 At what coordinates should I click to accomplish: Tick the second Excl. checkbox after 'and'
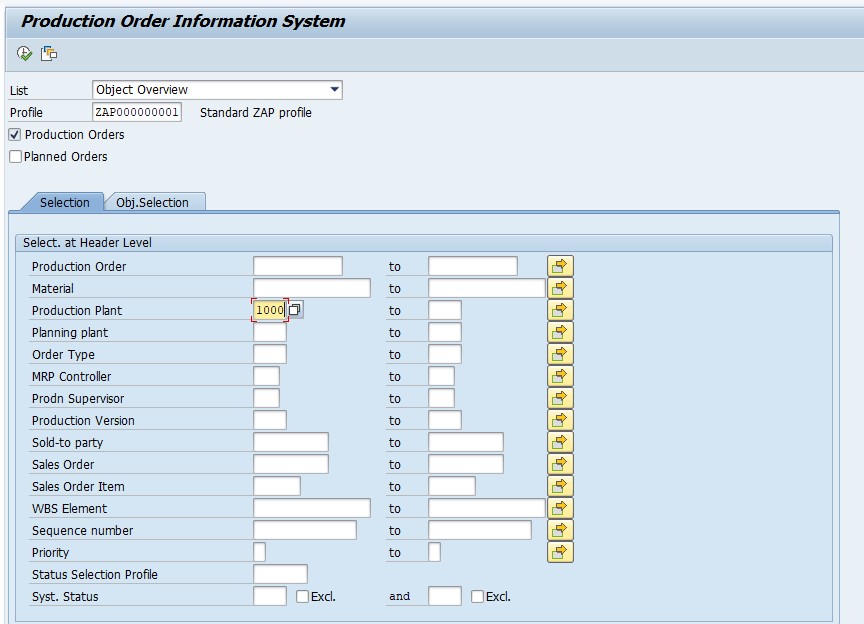pyautogui.click(x=477, y=596)
